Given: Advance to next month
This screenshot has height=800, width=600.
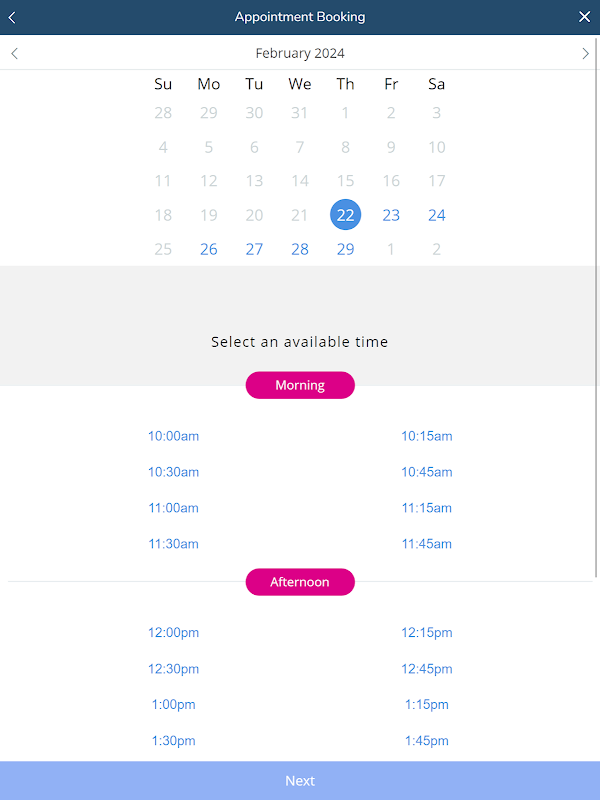Looking at the screenshot, I should tap(585, 54).
